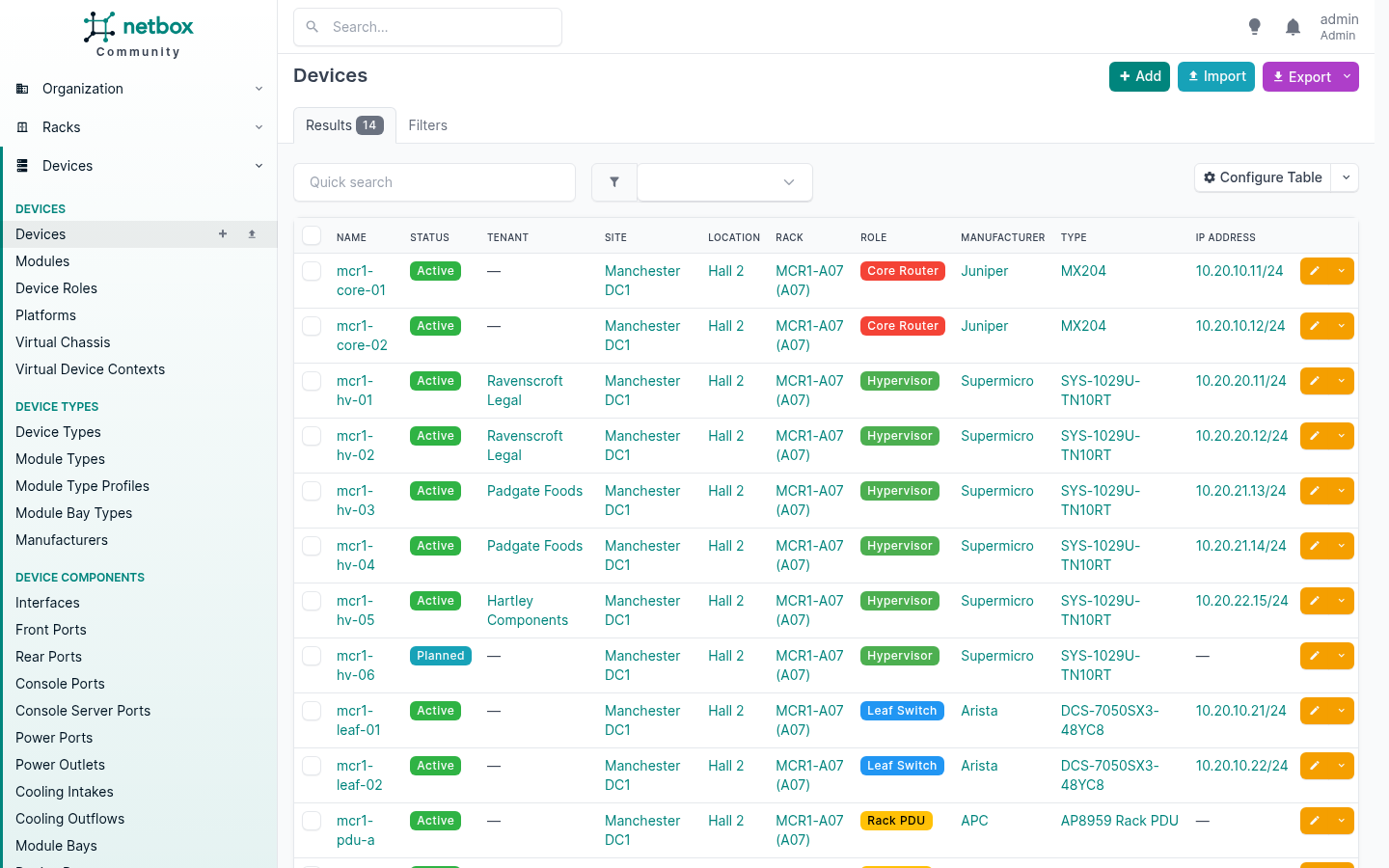The height and width of the screenshot is (868, 1389).
Task: Toggle the select-all checkbox in table header
Action: coord(312,236)
